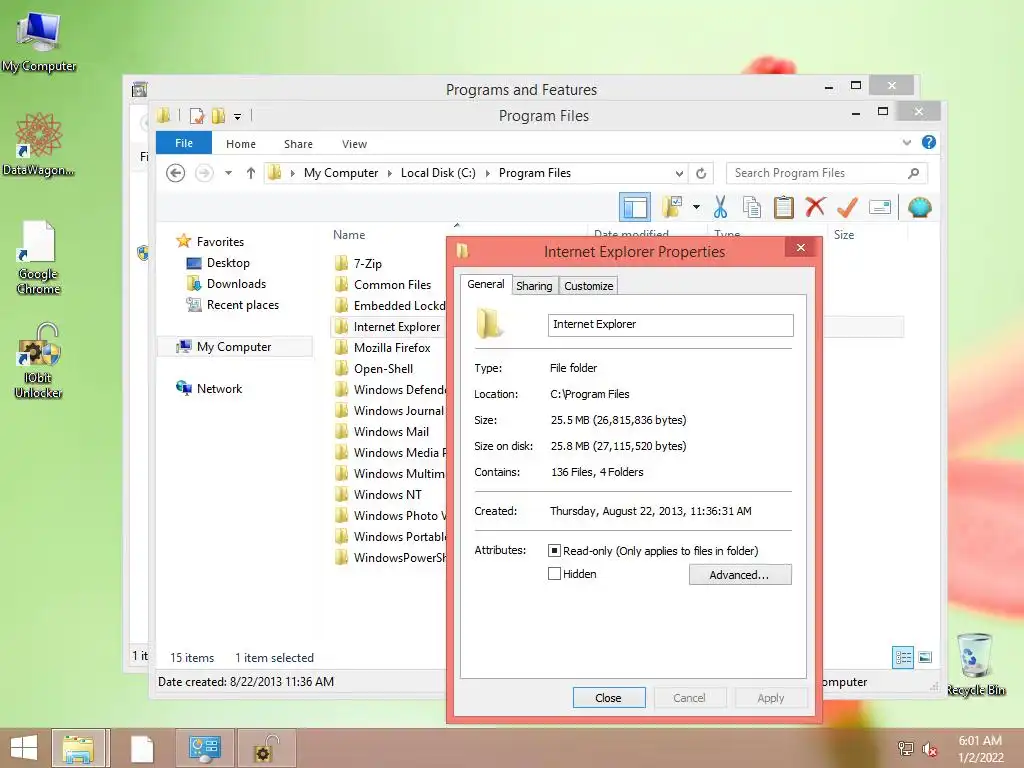1024x768 pixels.
Task: Switch to the Sharing tab
Action: click(534, 285)
